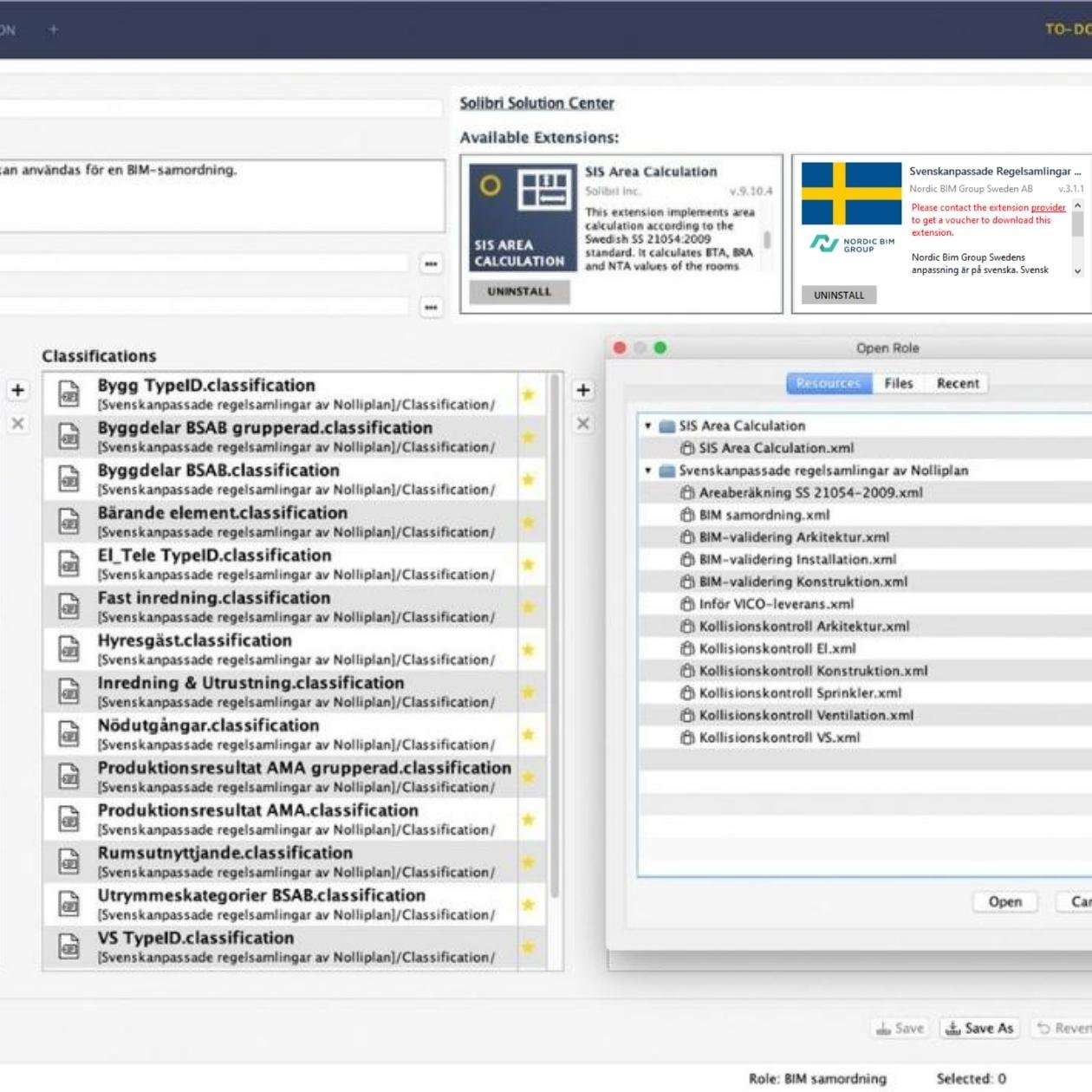Click the description text field with BIM-samordning
The width and height of the screenshot is (1092, 1092).
click(223, 195)
